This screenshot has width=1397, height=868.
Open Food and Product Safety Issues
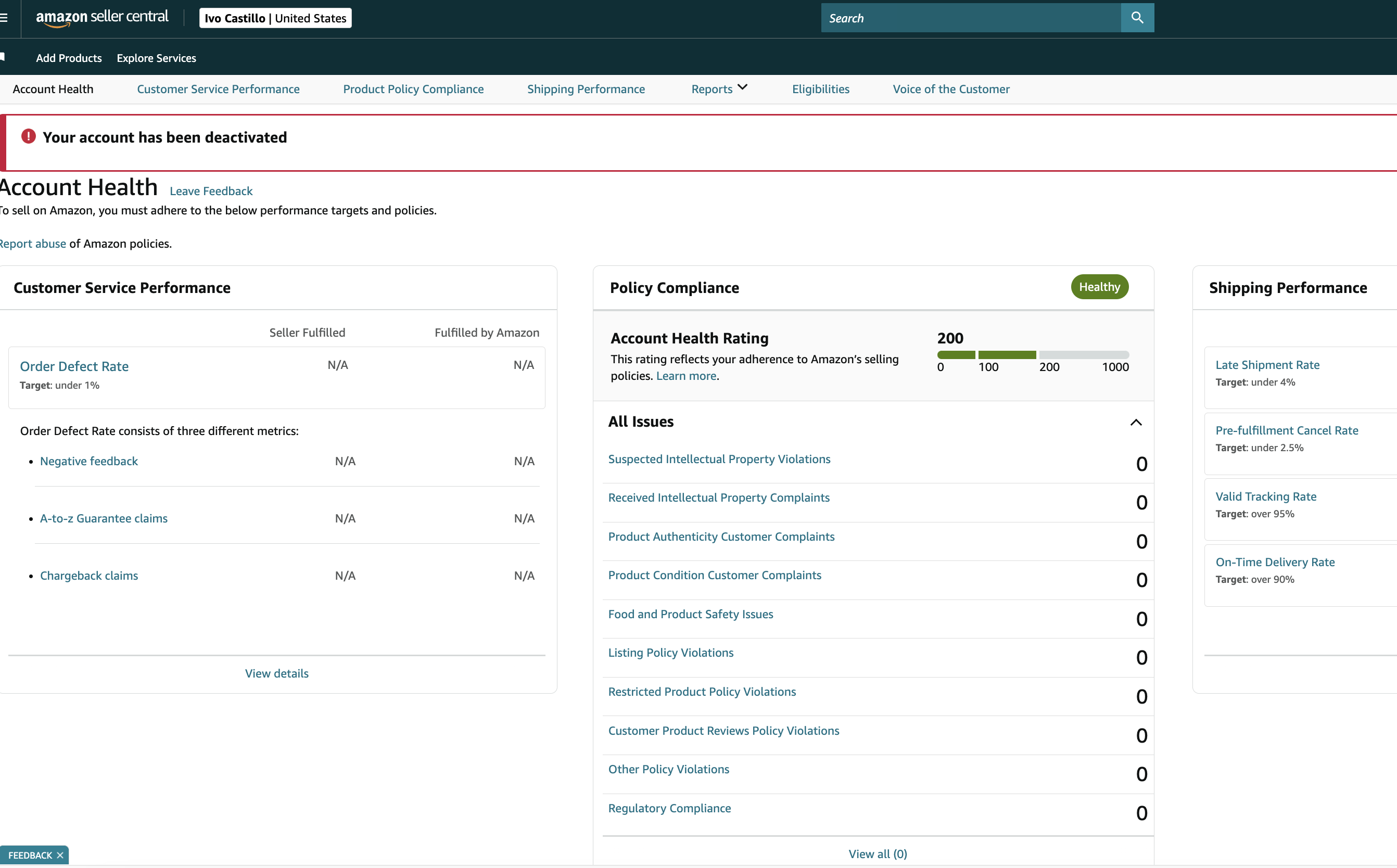691,614
